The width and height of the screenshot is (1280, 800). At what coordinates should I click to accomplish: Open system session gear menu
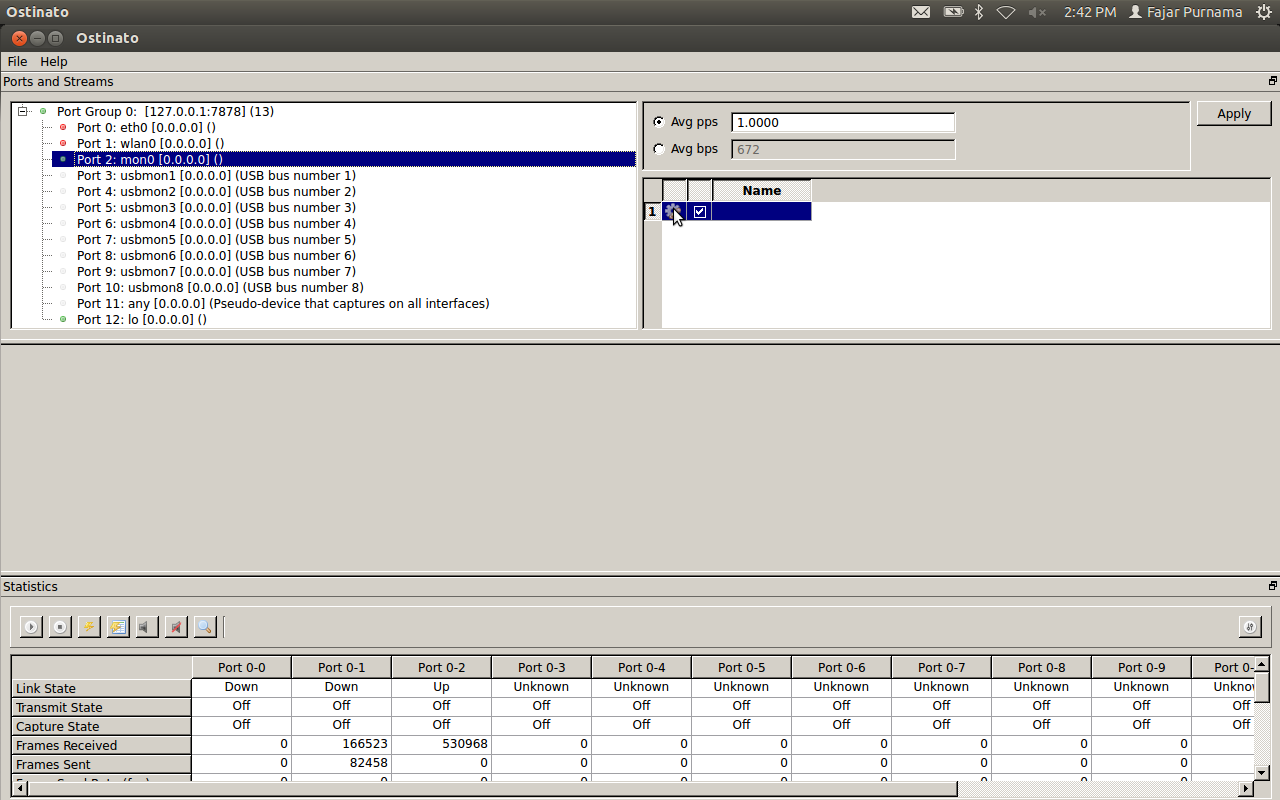pyautogui.click(x=1264, y=12)
